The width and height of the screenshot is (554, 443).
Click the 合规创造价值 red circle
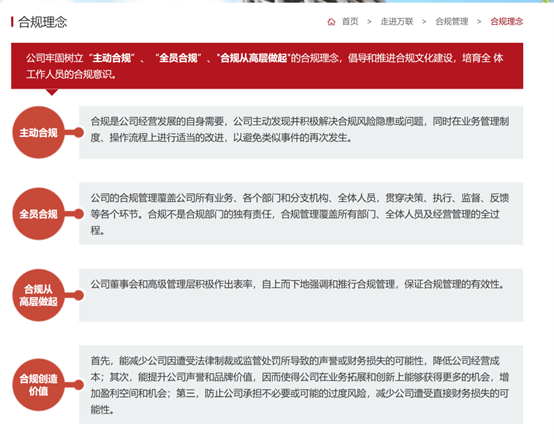click(x=39, y=385)
